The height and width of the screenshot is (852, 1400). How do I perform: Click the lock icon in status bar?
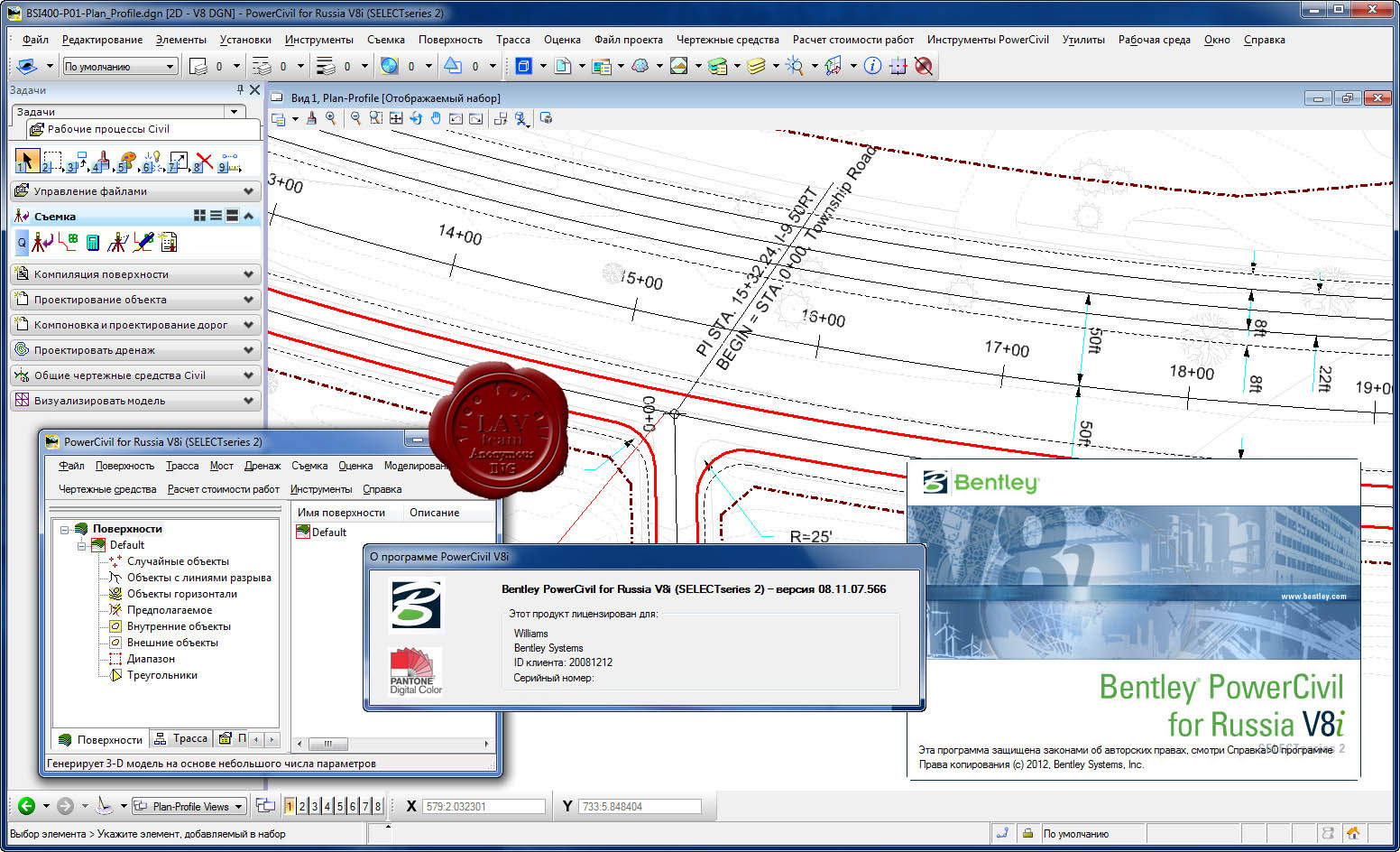coord(1027,833)
